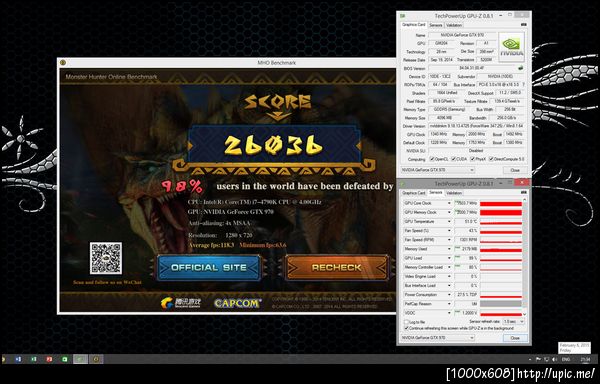Screen dimensions: 600x384
Task: Open Memory Used sensor dropdown
Action: (449, 249)
